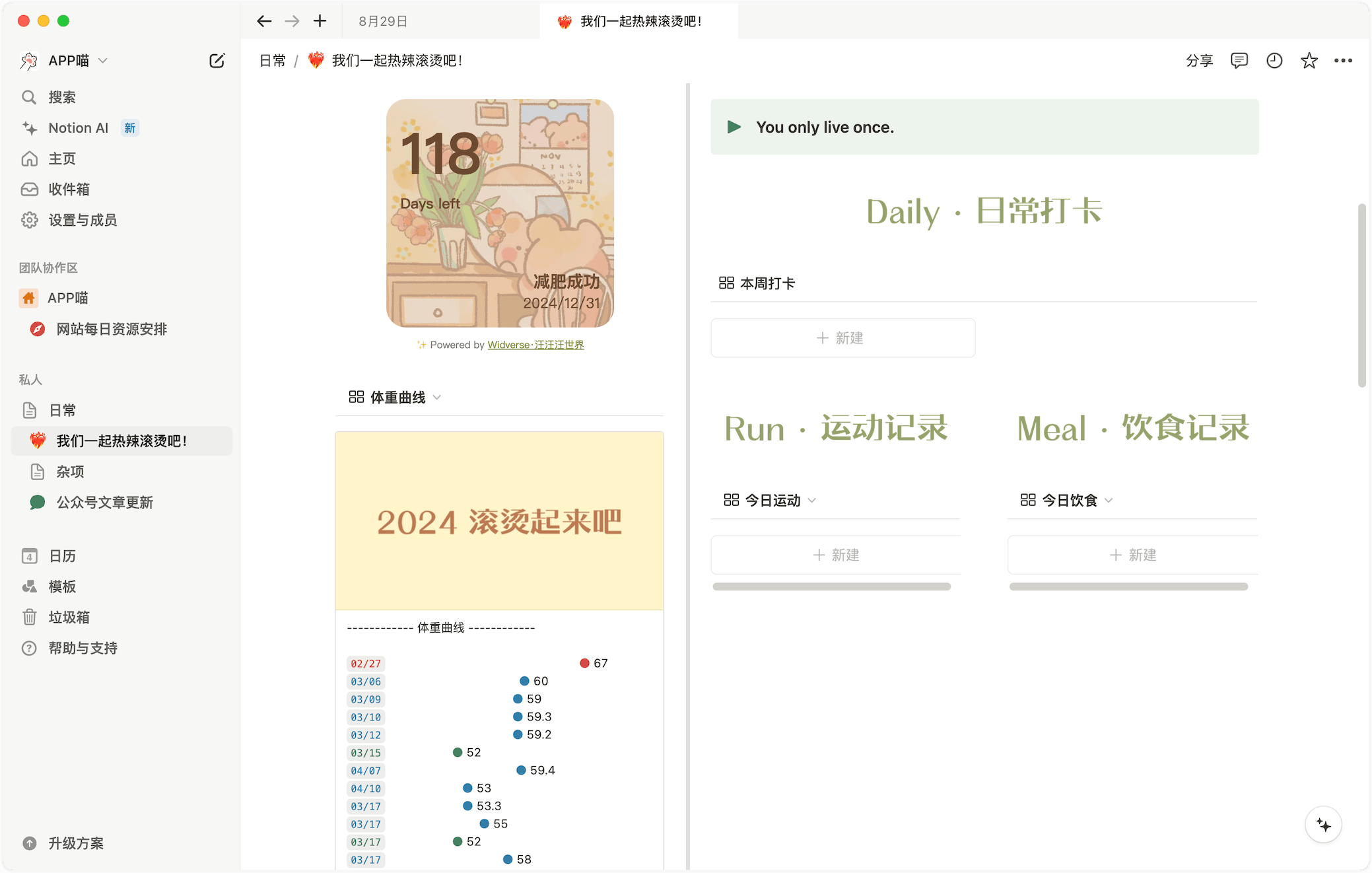Open the comments panel icon
1372x873 pixels.
[1239, 61]
